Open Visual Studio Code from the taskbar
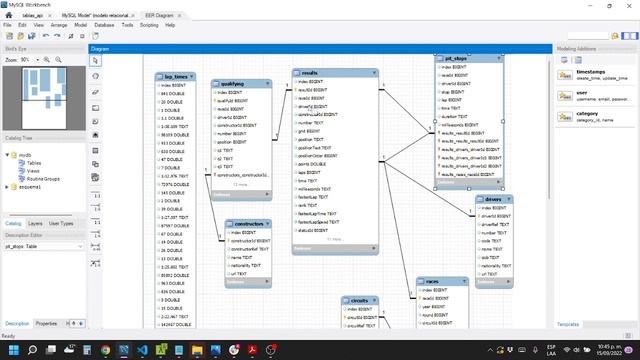640x360 pixels. coord(142,350)
